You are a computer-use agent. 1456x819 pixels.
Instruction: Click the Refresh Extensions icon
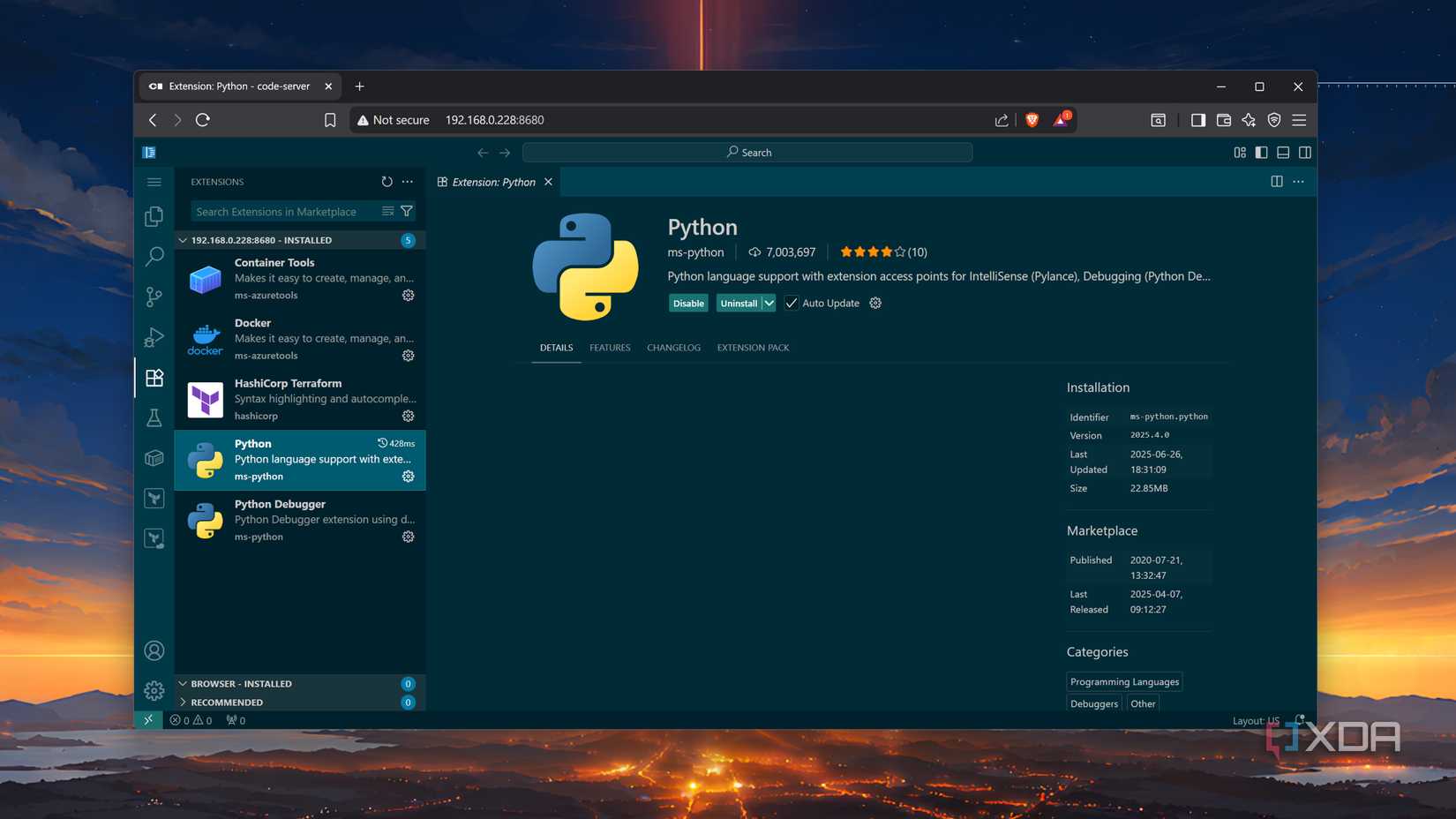pyautogui.click(x=387, y=181)
